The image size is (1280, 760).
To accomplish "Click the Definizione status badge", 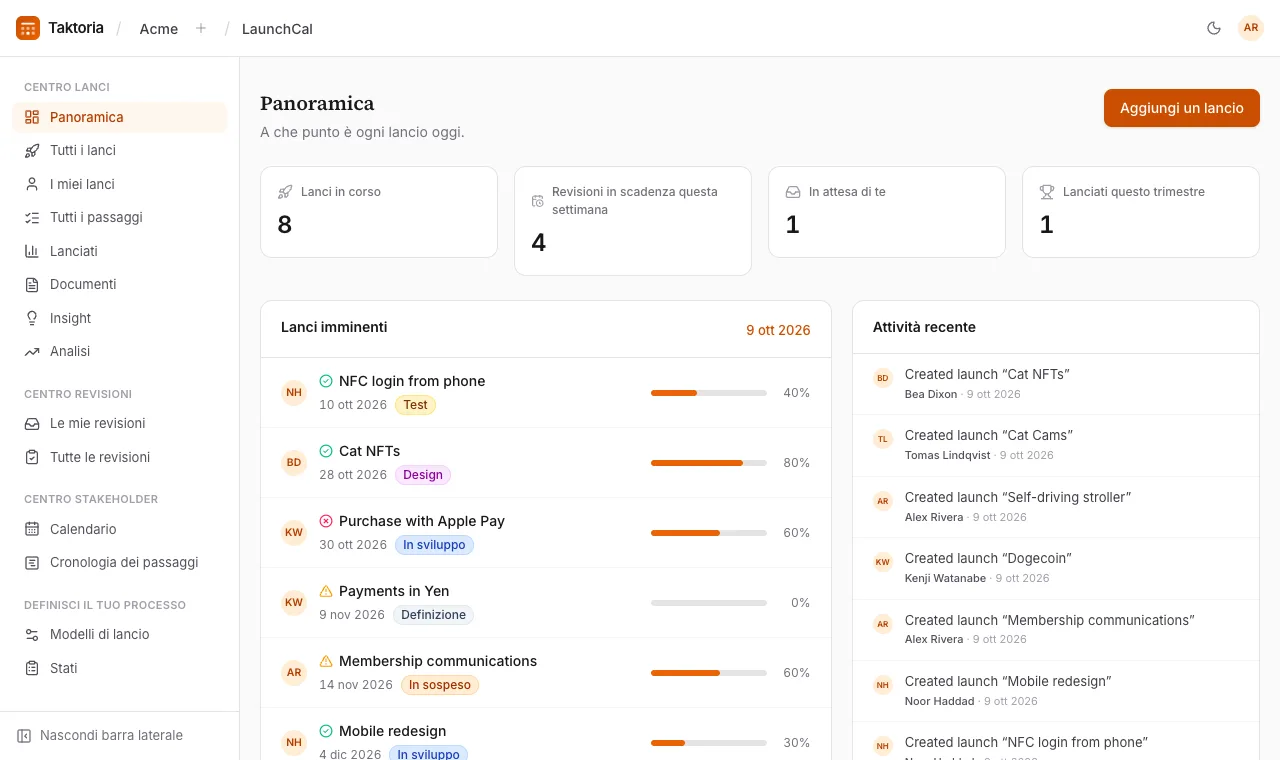I will pyautogui.click(x=434, y=615).
